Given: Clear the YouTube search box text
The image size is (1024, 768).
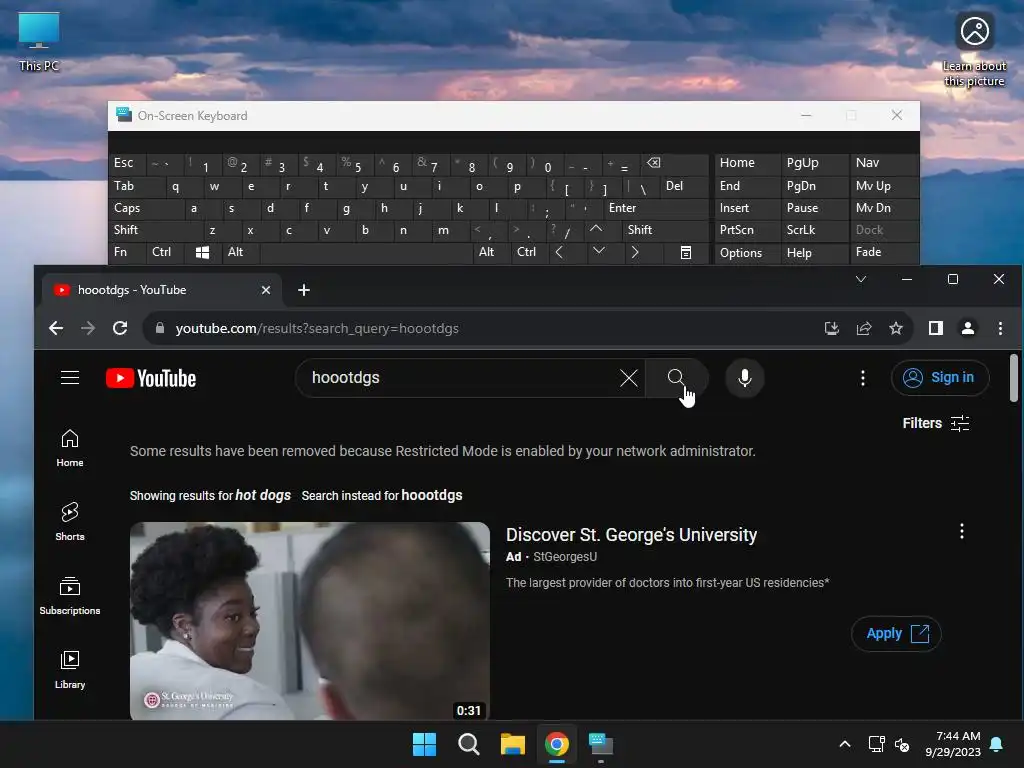Looking at the screenshot, I should tap(628, 377).
